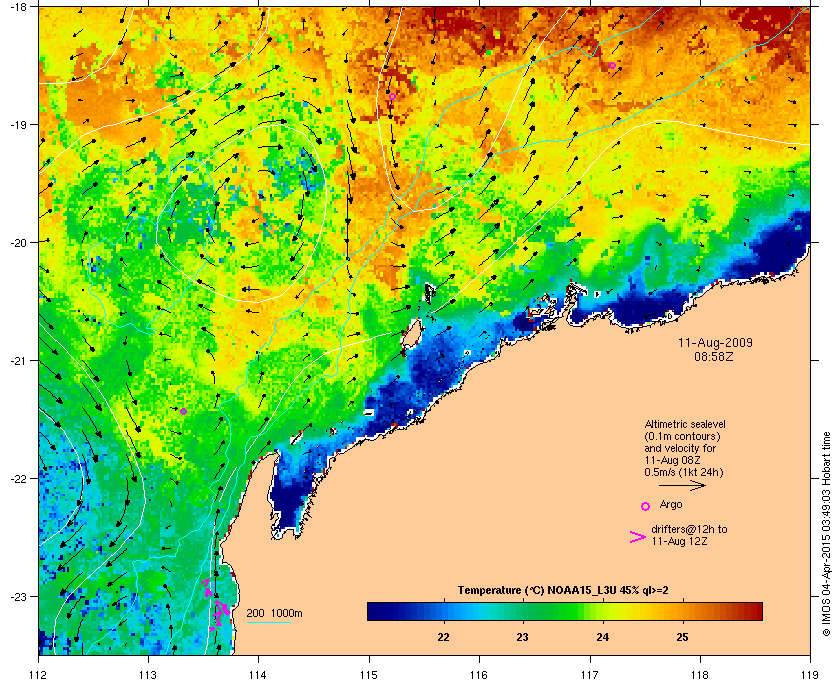The width and height of the screenshot is (840, 680).
Task: Click latitude axis label -20
Action: 17,242
